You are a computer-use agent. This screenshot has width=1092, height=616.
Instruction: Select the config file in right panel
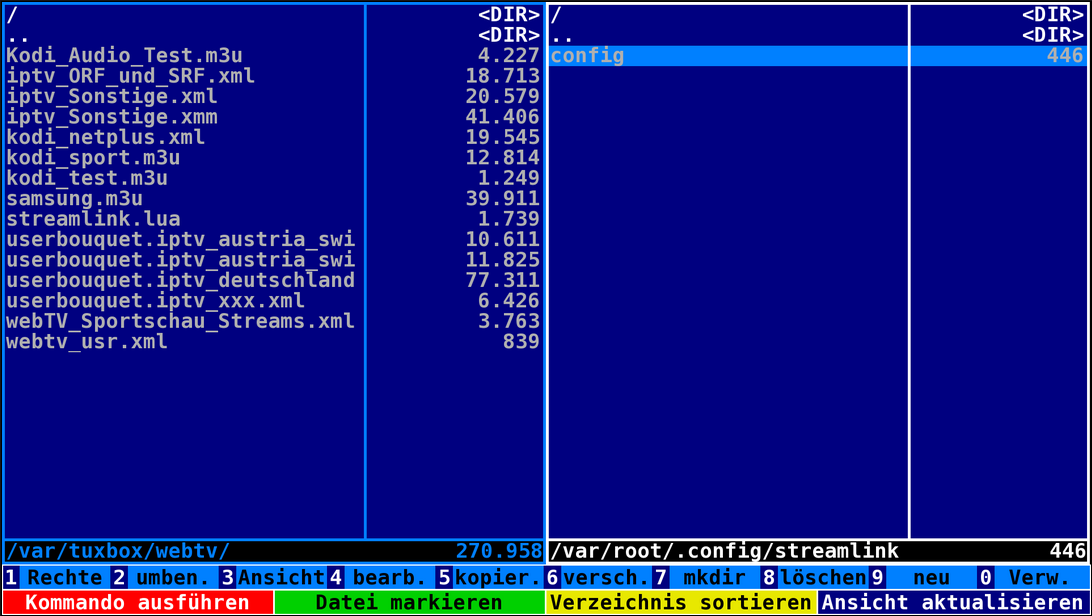pyautogui.click(x=587, y=56)
